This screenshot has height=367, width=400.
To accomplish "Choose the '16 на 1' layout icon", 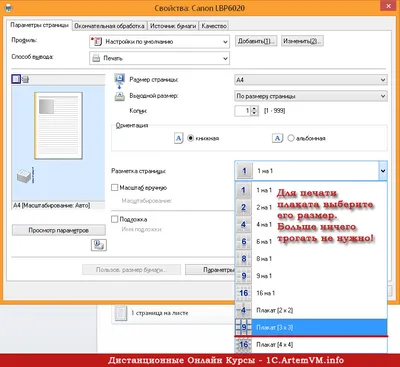I will 244,293.
